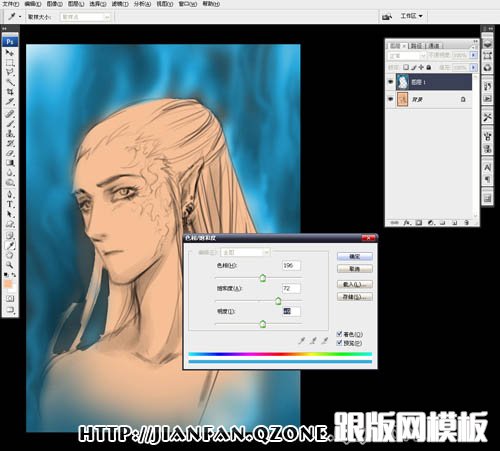
Task: Click the 载入(L)... load button
Action: click(x=355, y=284)
